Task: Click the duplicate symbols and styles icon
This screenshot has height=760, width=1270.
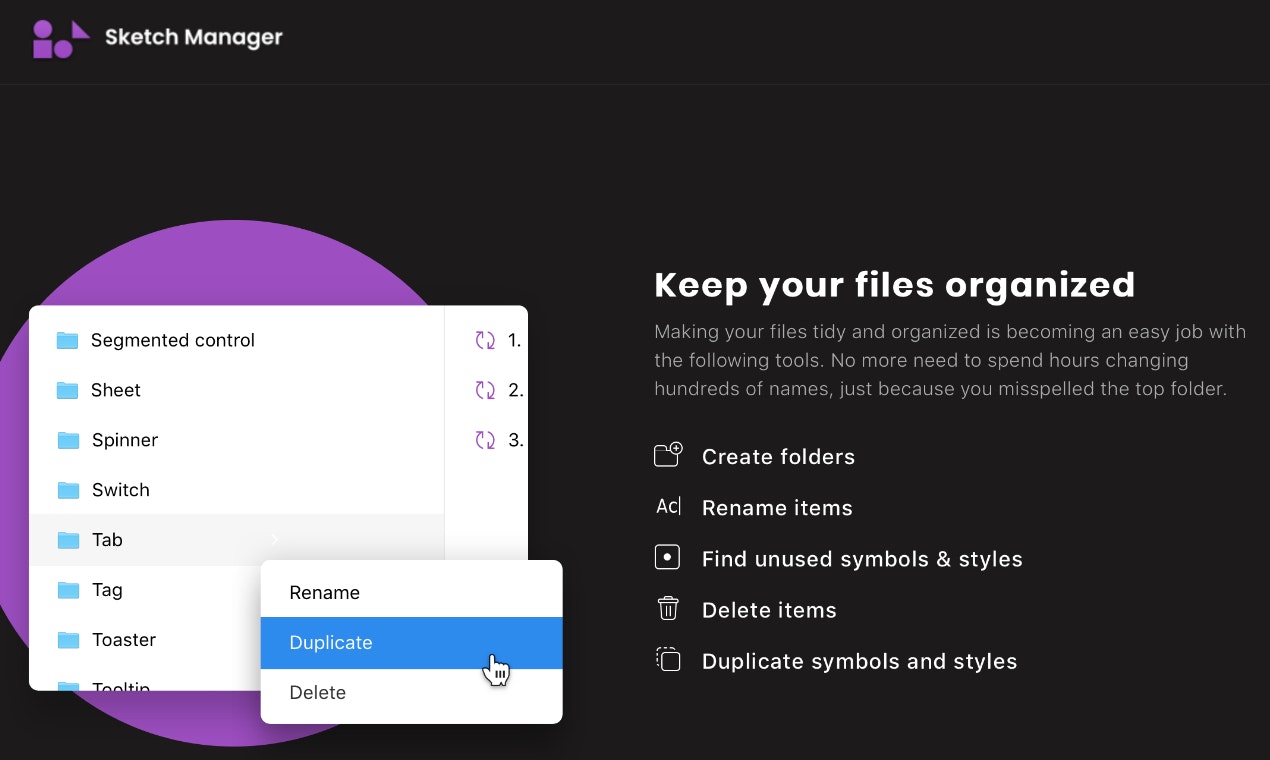Action: tap(668, 660)
